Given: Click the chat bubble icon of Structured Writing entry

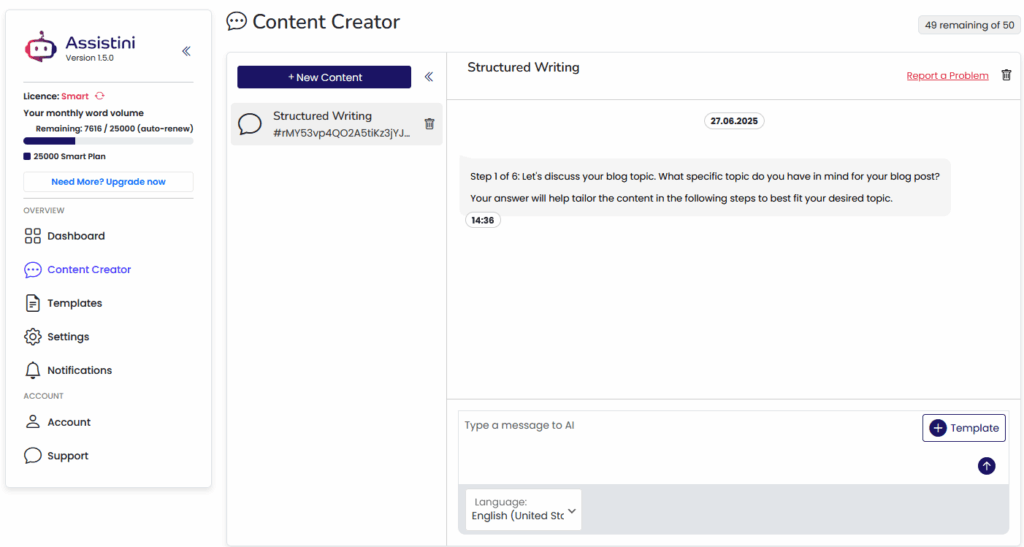Looking at the screenshot, I should point(249,124).
